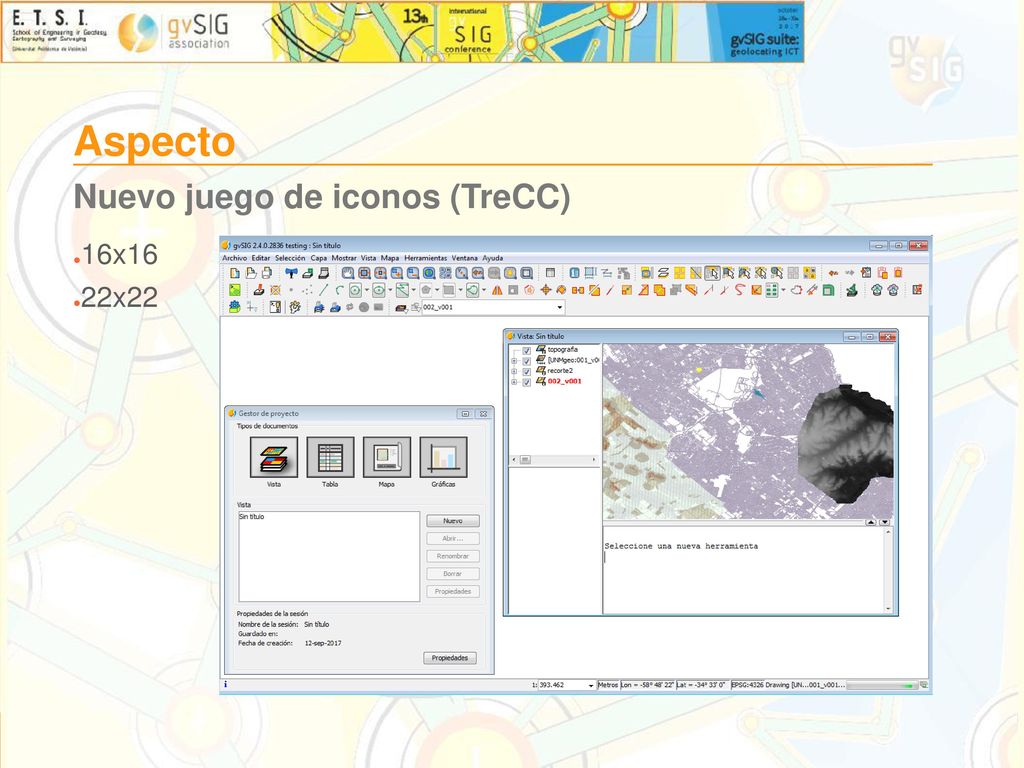The height and width of the screenshot is (768, 1024).
Task: Click the draw line tool icon
Action: coord(323,290)
